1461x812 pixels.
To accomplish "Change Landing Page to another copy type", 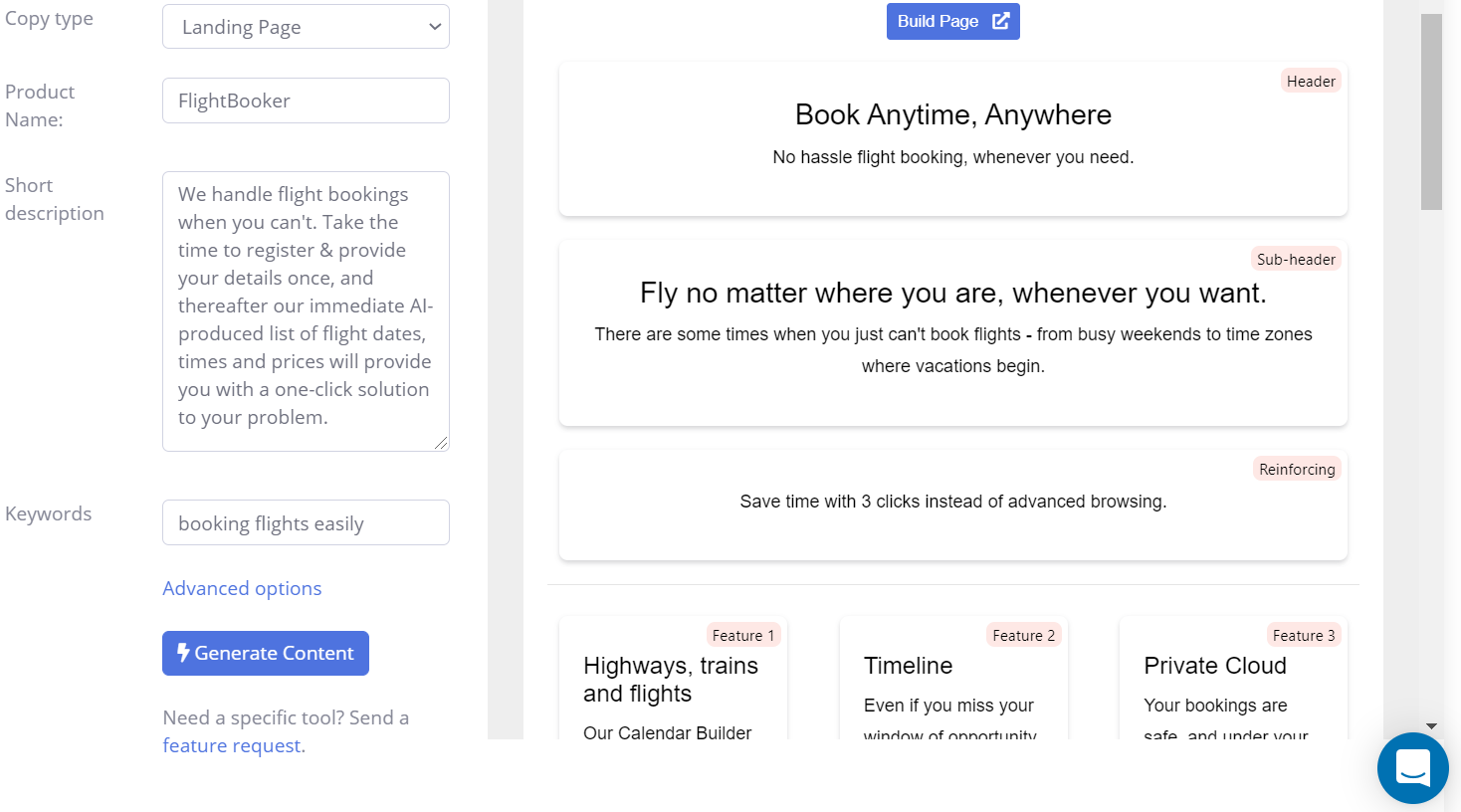I will (x=306, y=26).
